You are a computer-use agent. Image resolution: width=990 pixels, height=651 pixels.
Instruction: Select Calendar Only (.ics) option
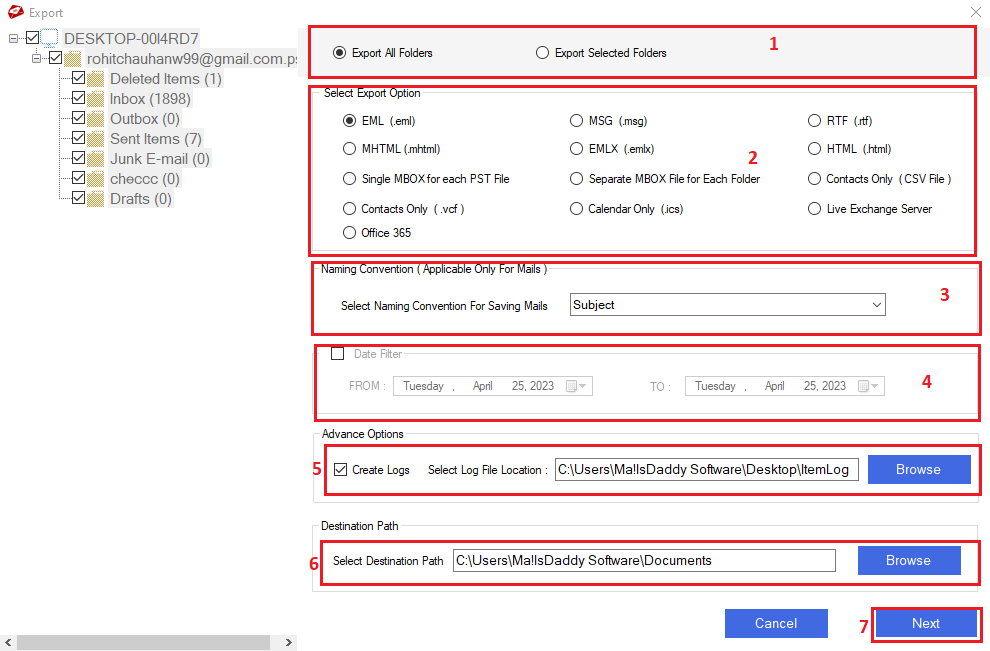tap(576, 209)
